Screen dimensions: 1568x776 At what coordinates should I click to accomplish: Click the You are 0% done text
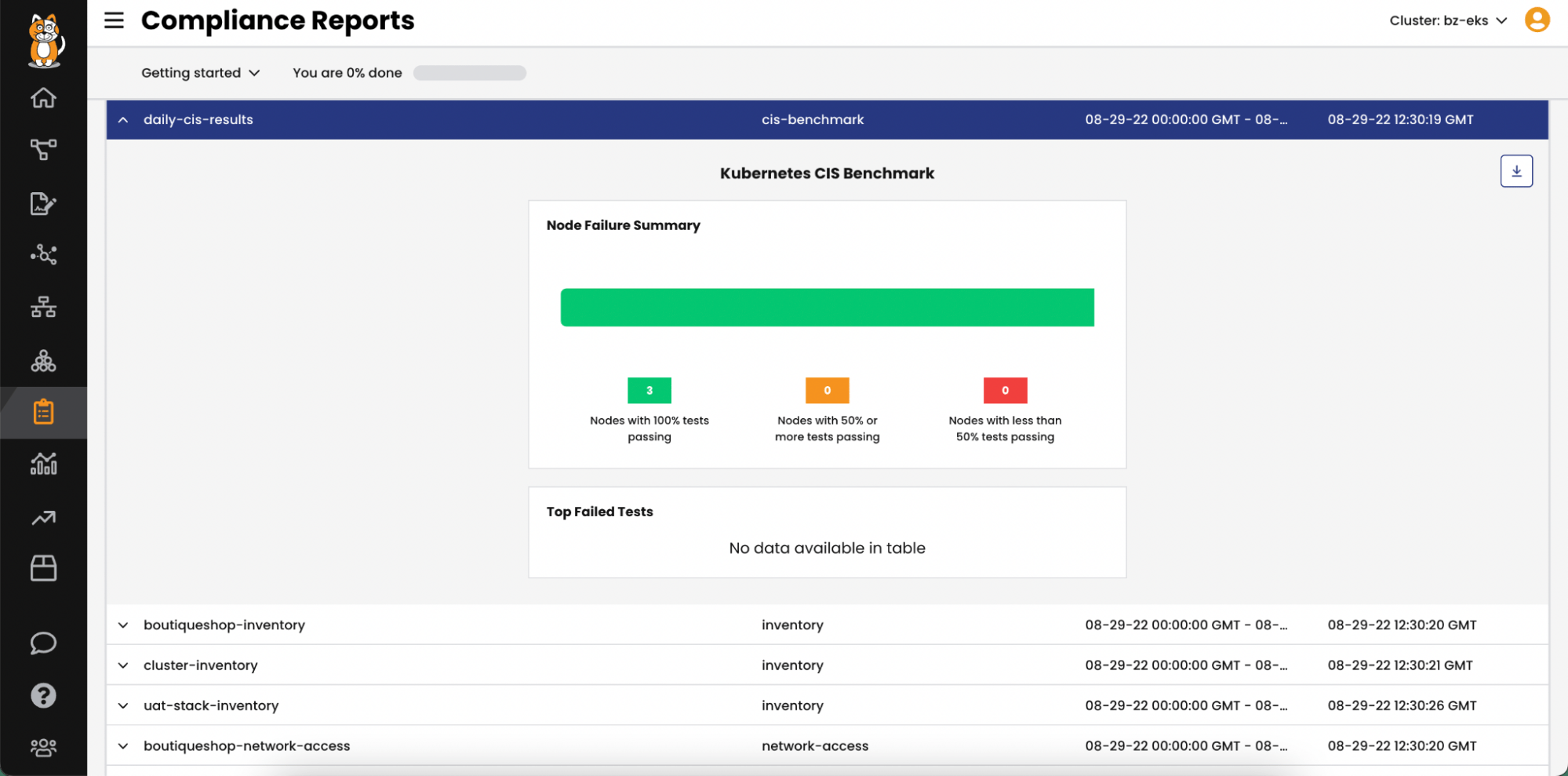coord(347,73)
